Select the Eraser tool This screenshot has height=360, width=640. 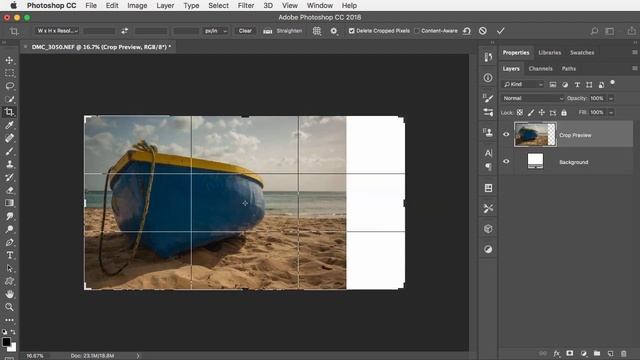point(9,190)
